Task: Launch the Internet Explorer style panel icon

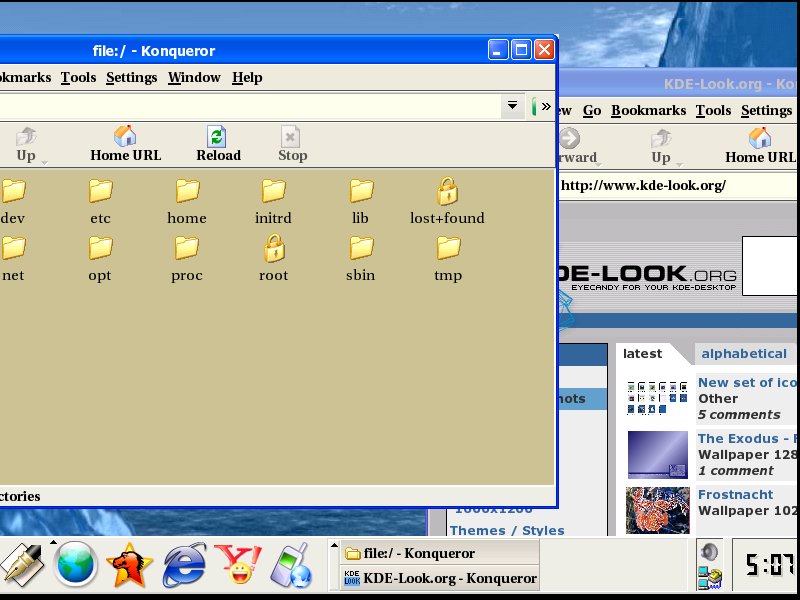Action: click(184, 565)
